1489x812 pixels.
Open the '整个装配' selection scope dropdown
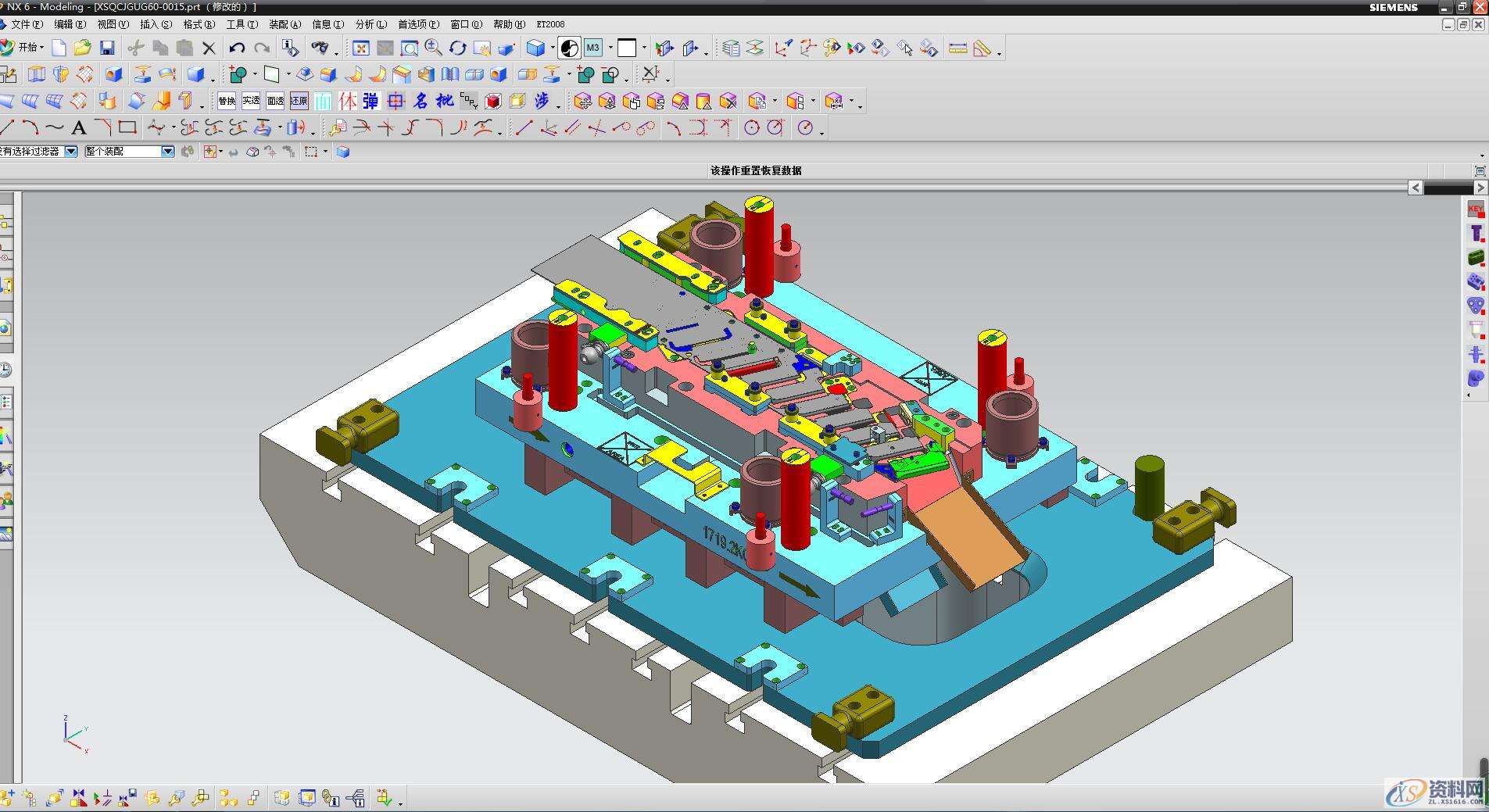[x=167, y=152]
